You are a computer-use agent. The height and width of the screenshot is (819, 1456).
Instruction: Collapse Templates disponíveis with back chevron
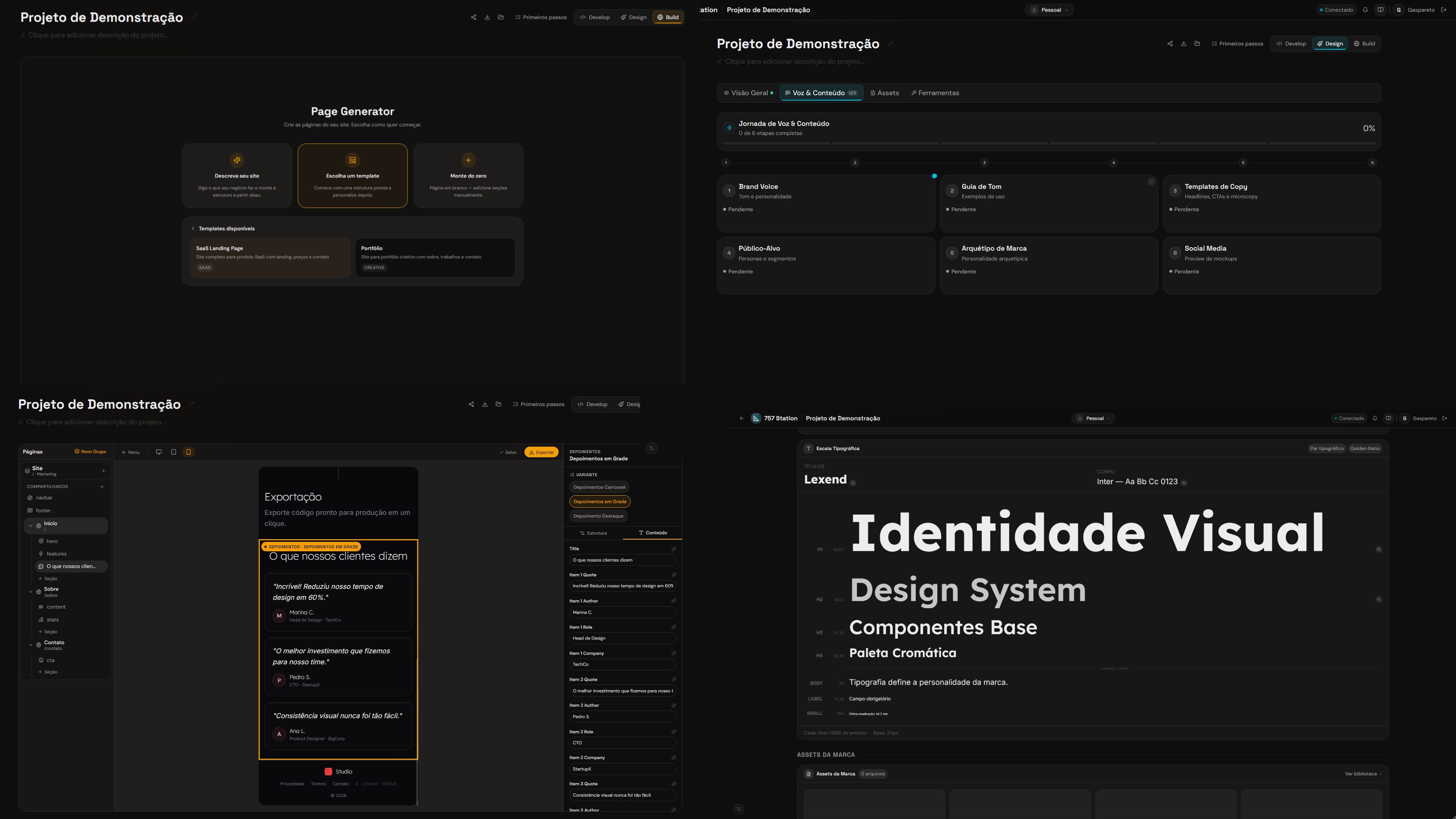tap(193, 229)
